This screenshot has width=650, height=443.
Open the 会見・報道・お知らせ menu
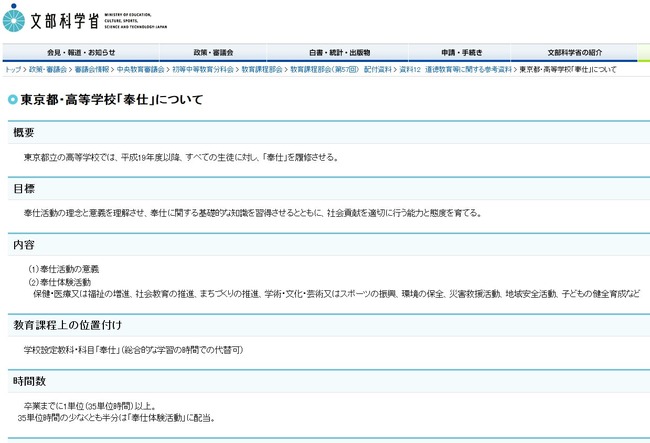click(81, 53)
